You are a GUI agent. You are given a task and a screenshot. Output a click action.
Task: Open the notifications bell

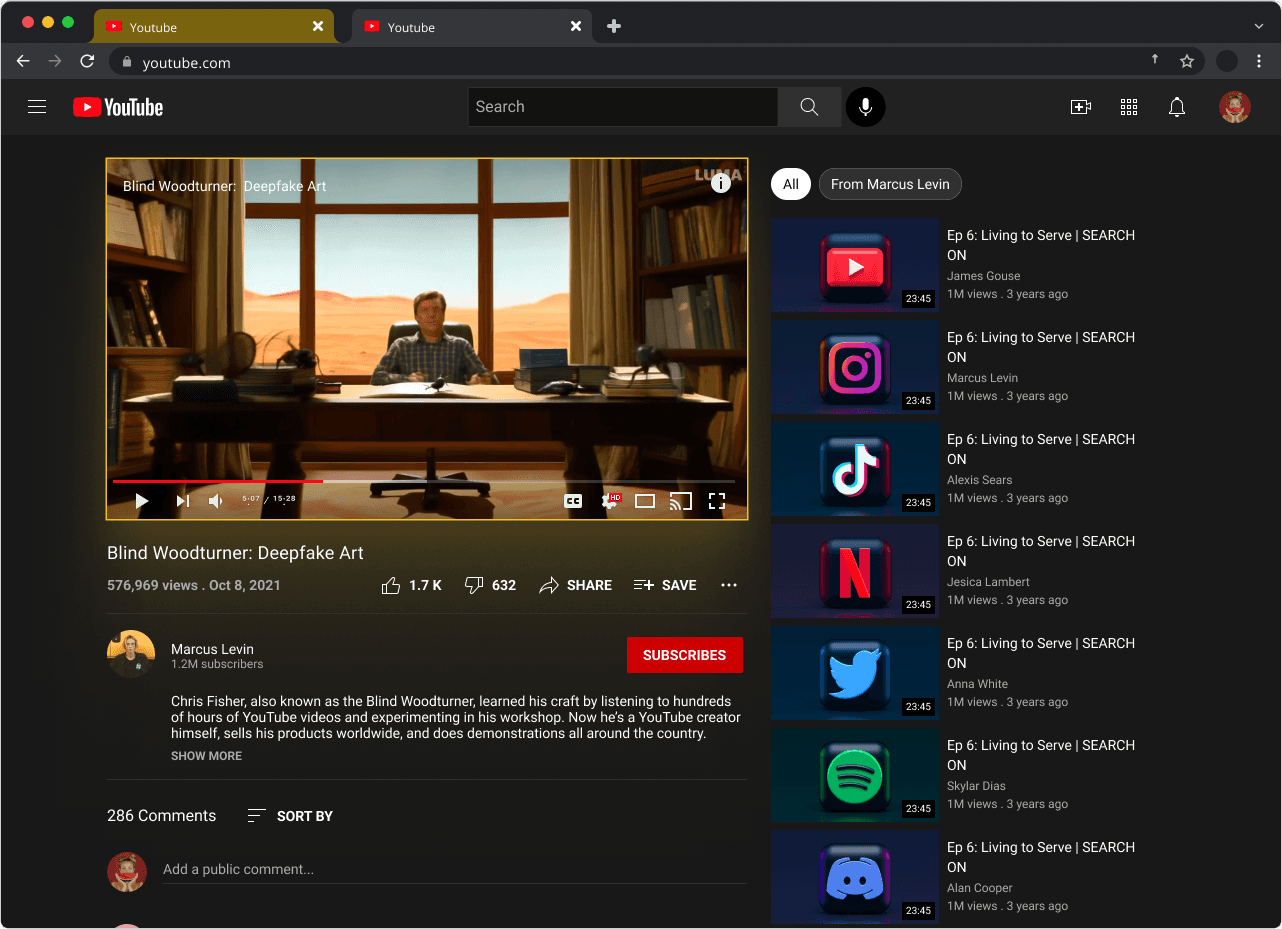(x=1177, y=107)
